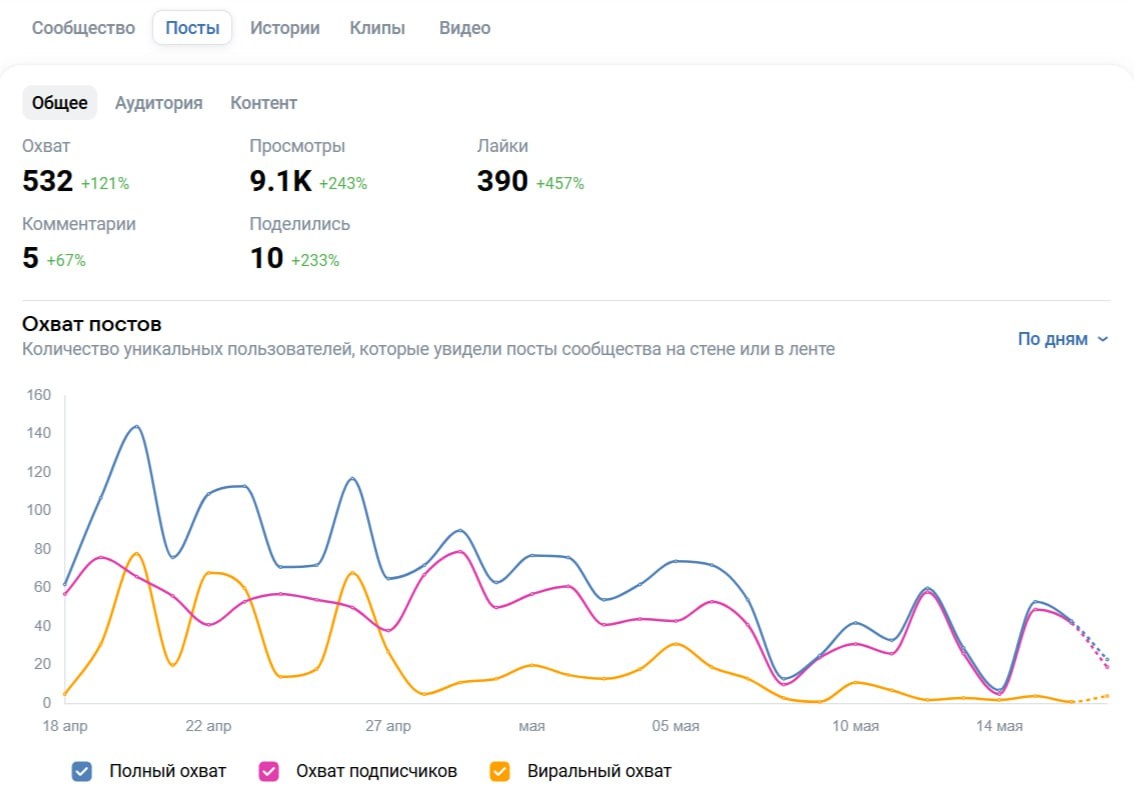Click the 27 апр date label on axis
The width and height of the screenshot is (1134, 807).
point(388,725)
